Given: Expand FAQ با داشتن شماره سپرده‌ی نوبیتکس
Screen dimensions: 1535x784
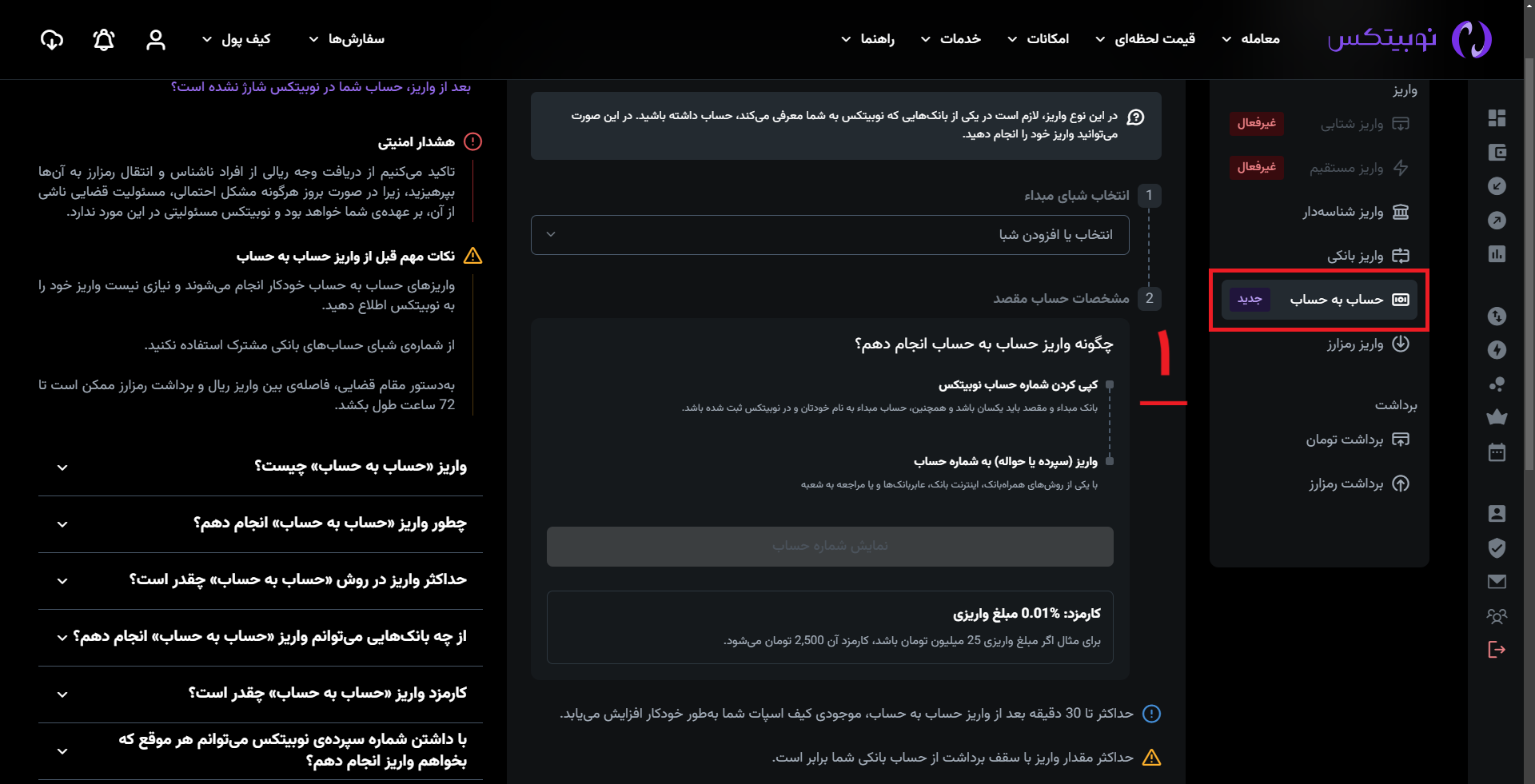Looking at the screenshot, I should coord(261,750).
